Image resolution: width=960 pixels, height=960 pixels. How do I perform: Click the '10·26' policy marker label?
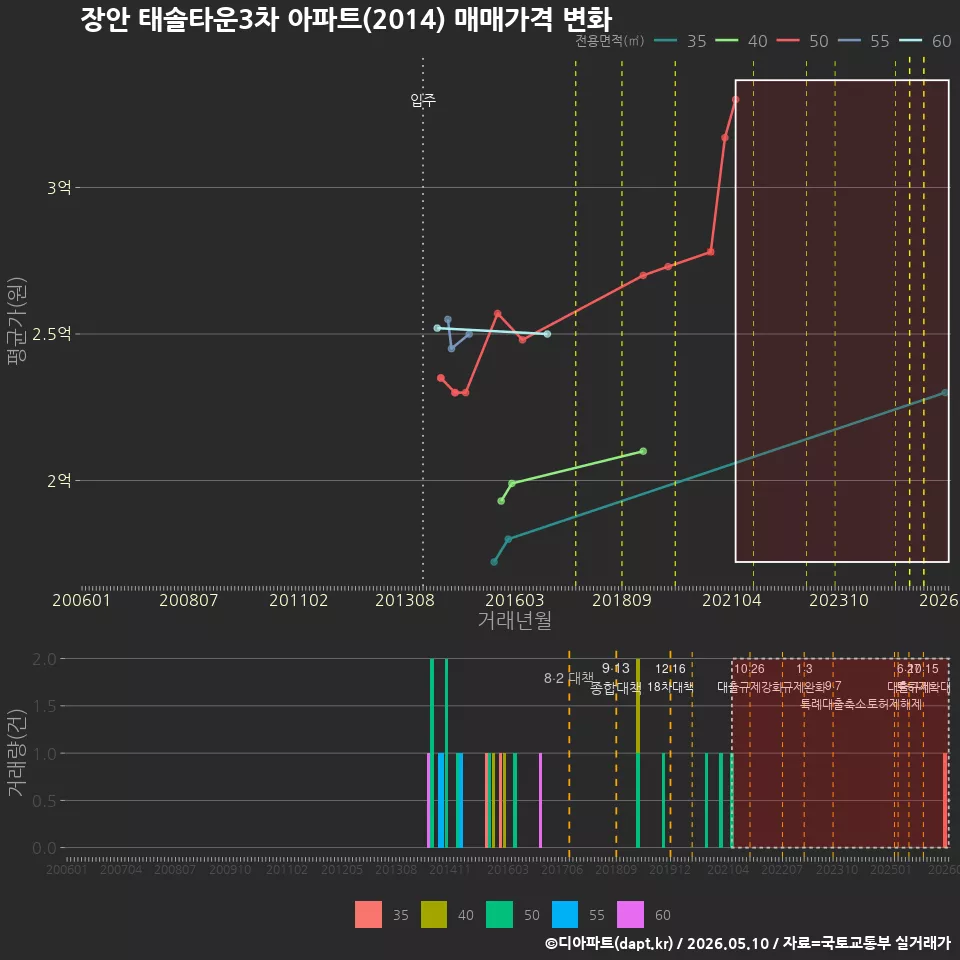click(x=749, y=669)
